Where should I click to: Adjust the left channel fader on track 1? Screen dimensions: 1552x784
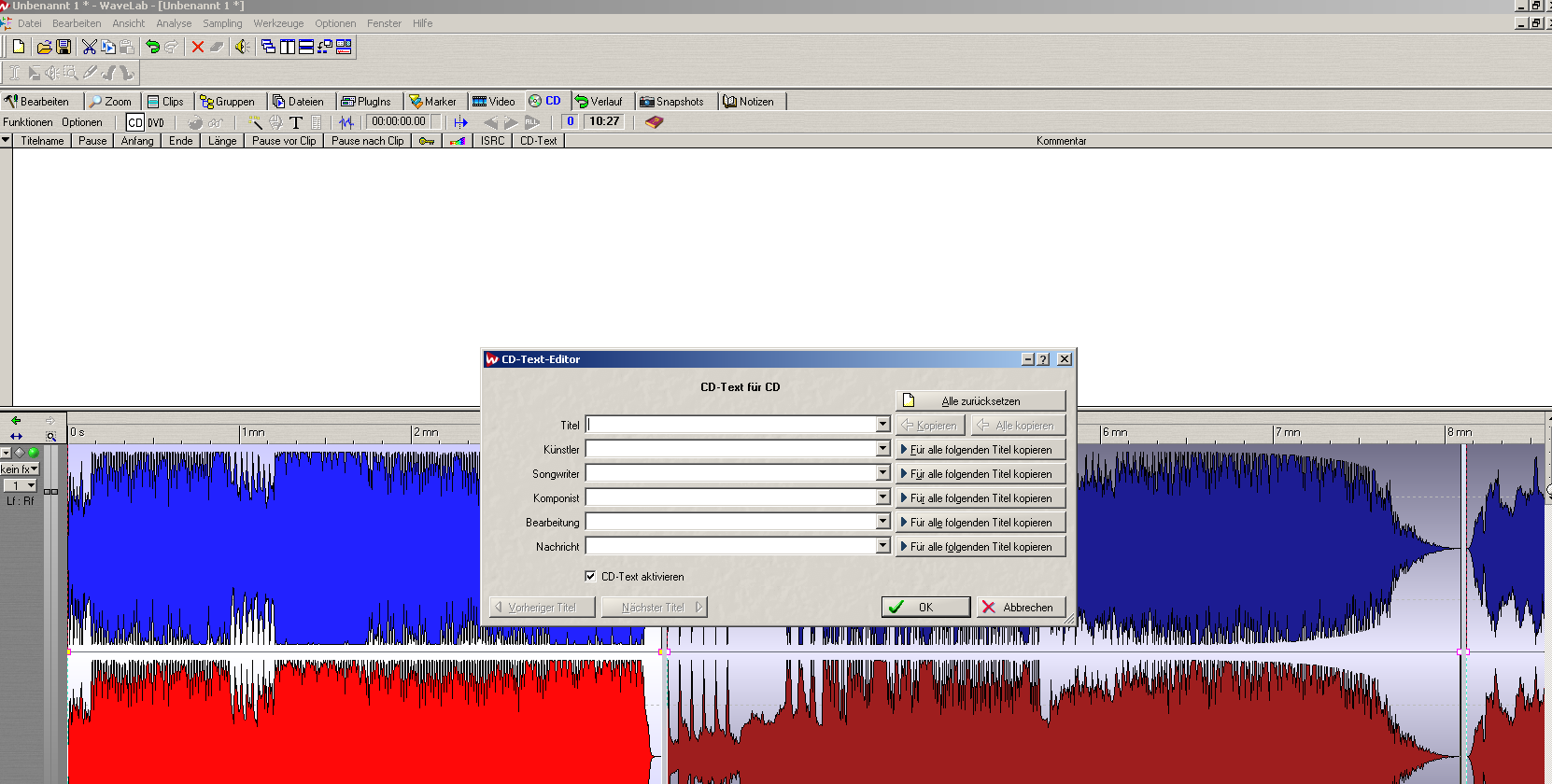47,491
